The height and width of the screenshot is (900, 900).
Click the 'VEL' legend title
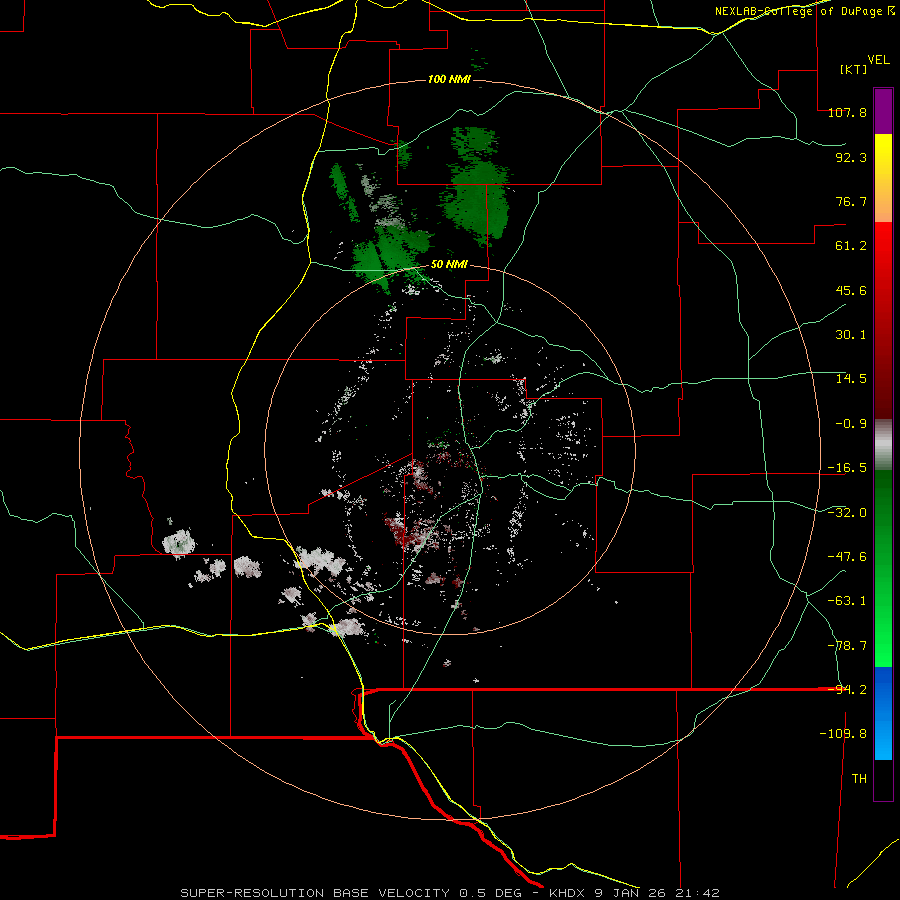(x=879, y=60)
